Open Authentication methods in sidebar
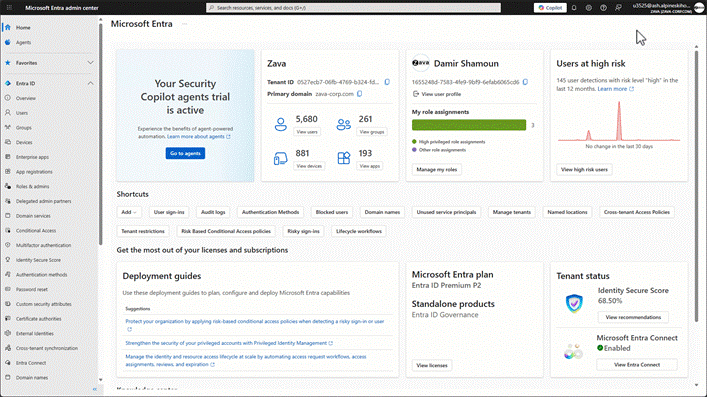 (41, 275)
